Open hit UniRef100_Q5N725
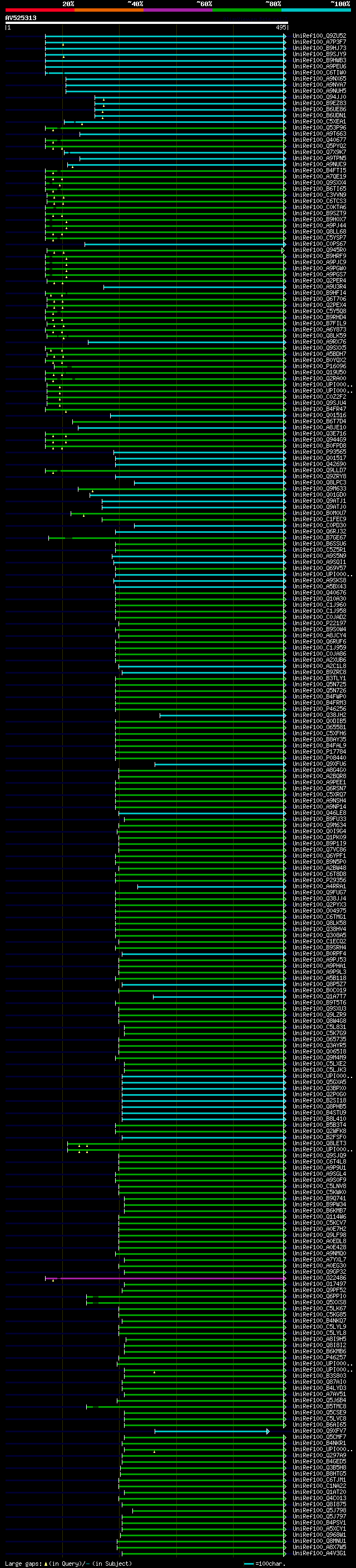Screen dimensions: 356x1568 click(319, 685)
